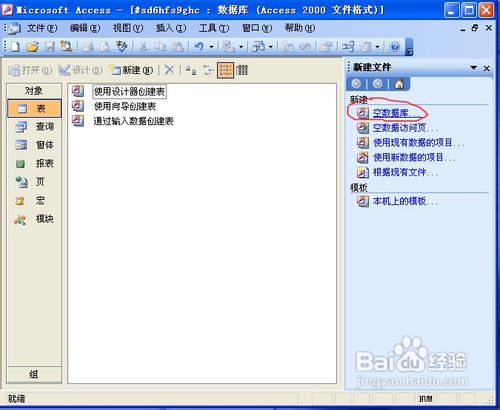Screen dimensions: 500x410
Task: Open the 文件(F) menu
Action: tap(42, 28)
